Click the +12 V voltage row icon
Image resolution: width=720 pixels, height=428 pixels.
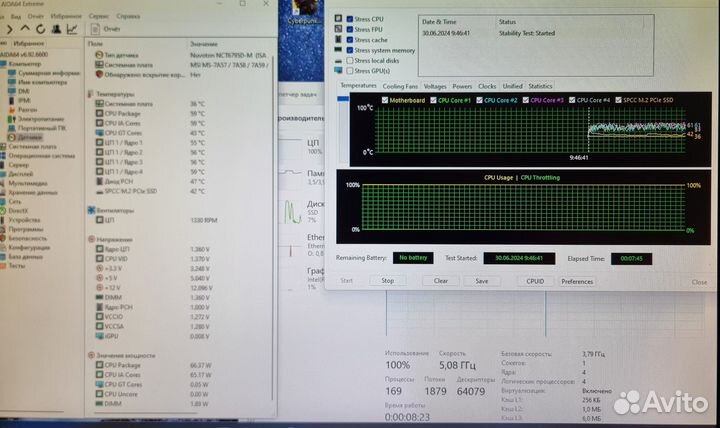click(x=99, y=287)
